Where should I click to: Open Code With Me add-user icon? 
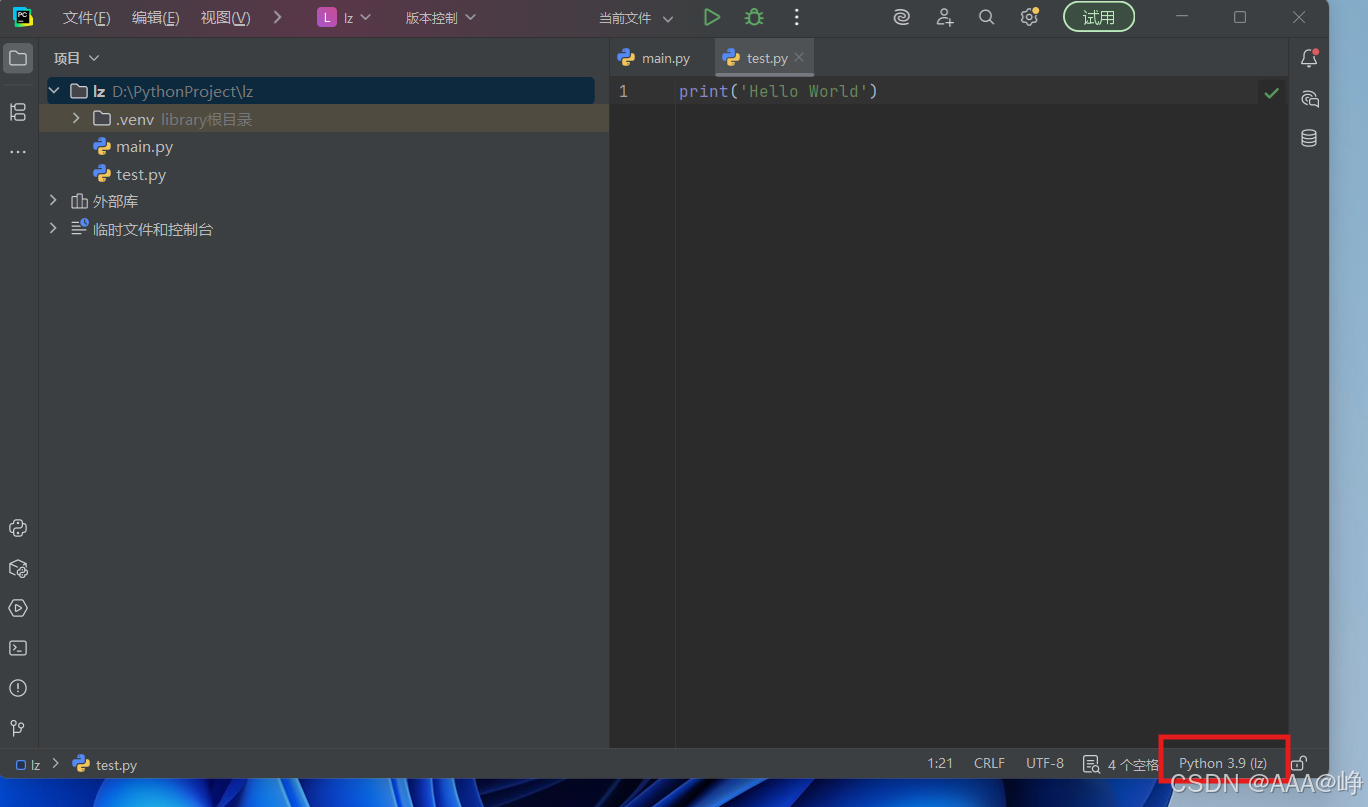[x=944, y=17]
